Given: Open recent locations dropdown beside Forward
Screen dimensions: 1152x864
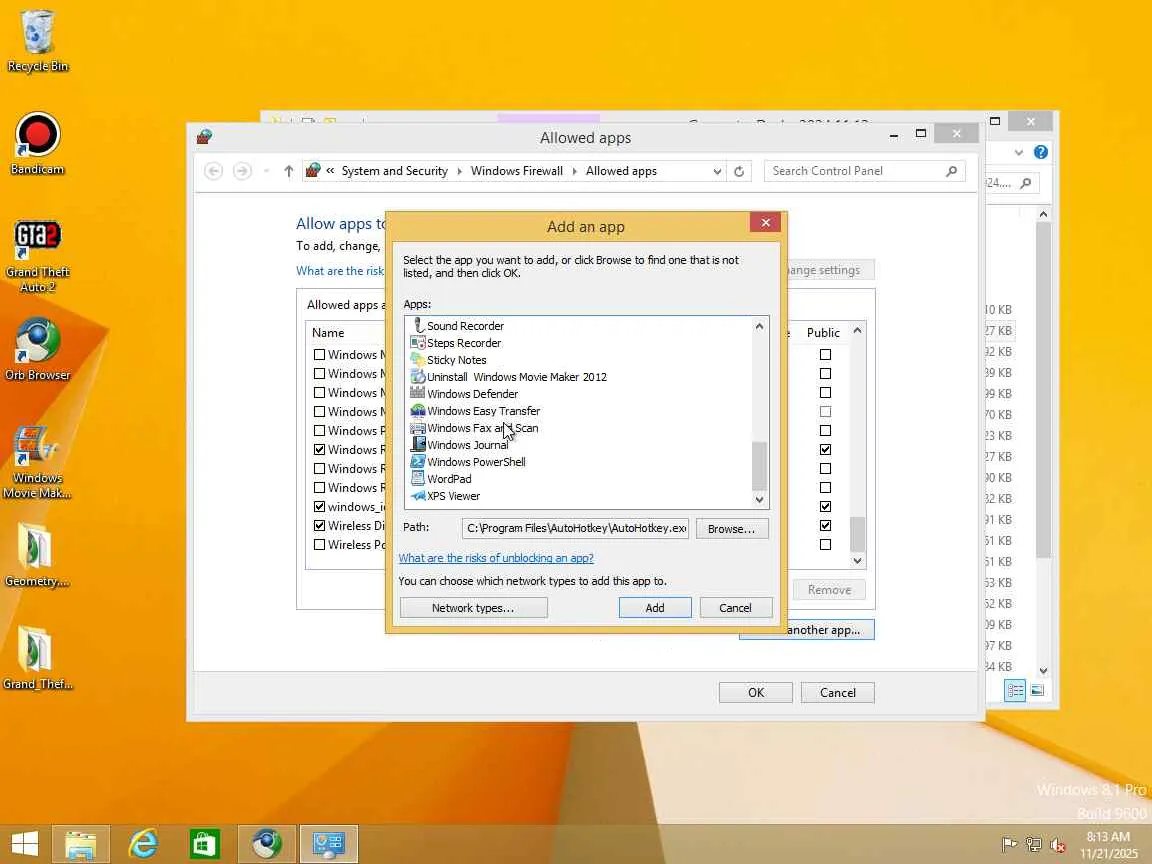Looking at the screenshot, I should pos(266,171).
